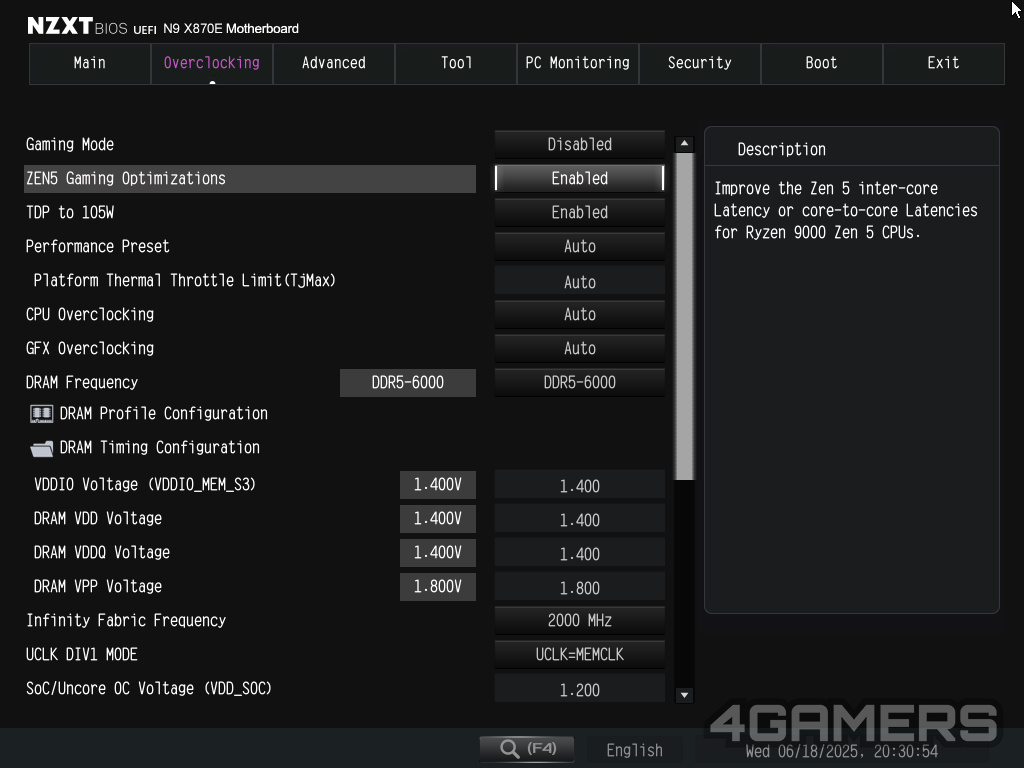
Task: Select the UCLK DIV1 MODE label
Action: click(x=82, y=654)
